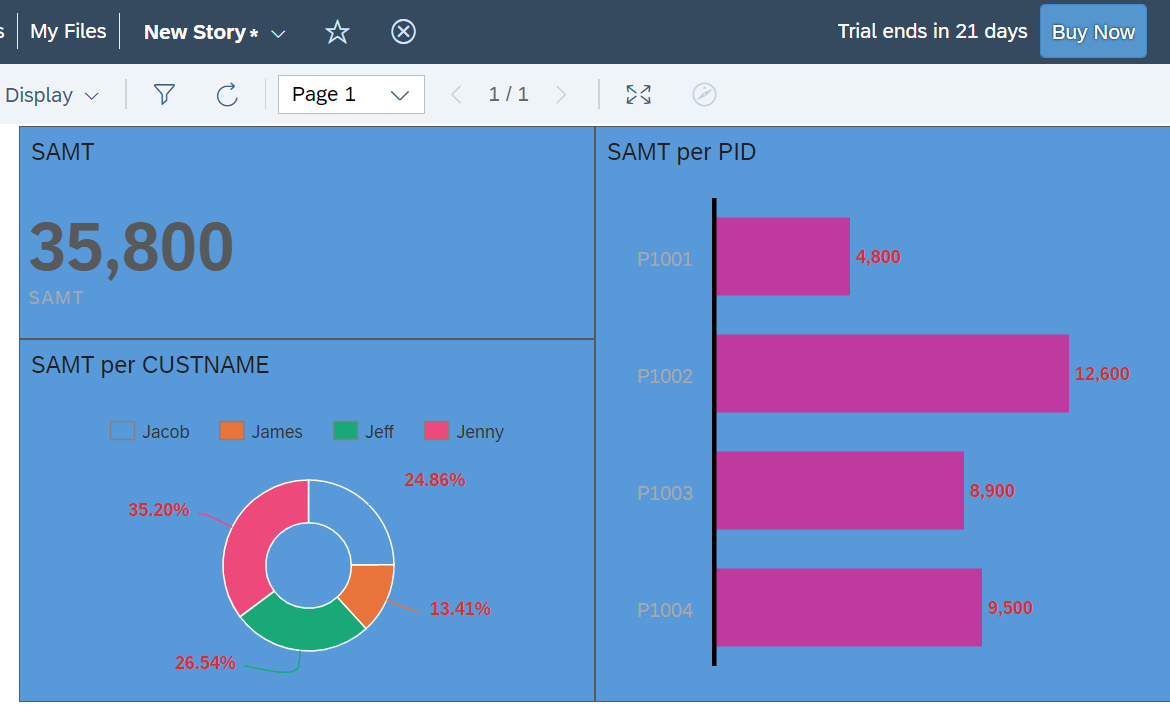Close the story with the circled X icon

pyautogui.click(x=403, y=31)
